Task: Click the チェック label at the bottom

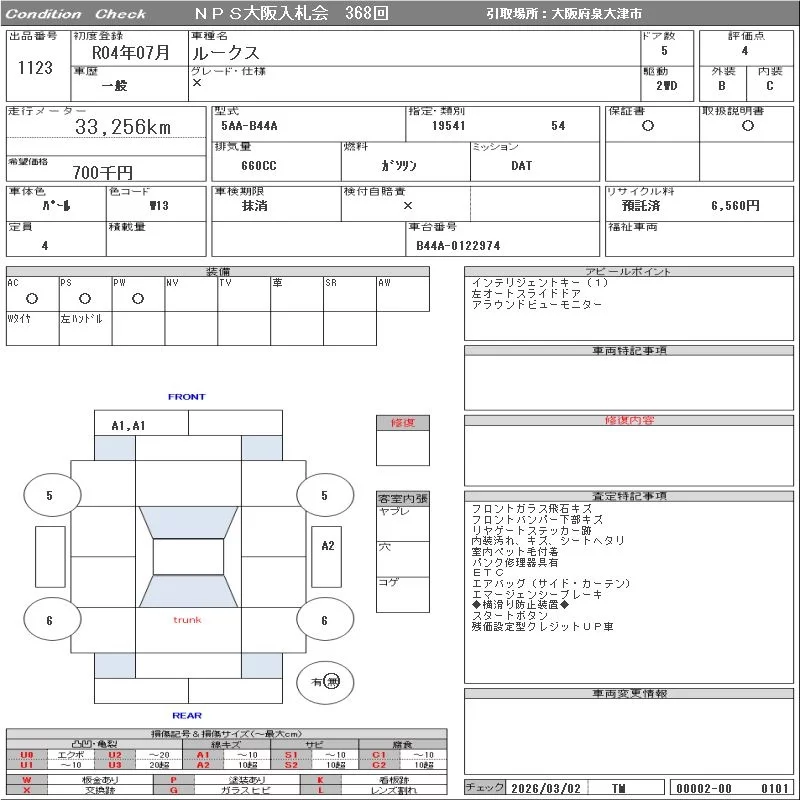Action: point(485,788)
